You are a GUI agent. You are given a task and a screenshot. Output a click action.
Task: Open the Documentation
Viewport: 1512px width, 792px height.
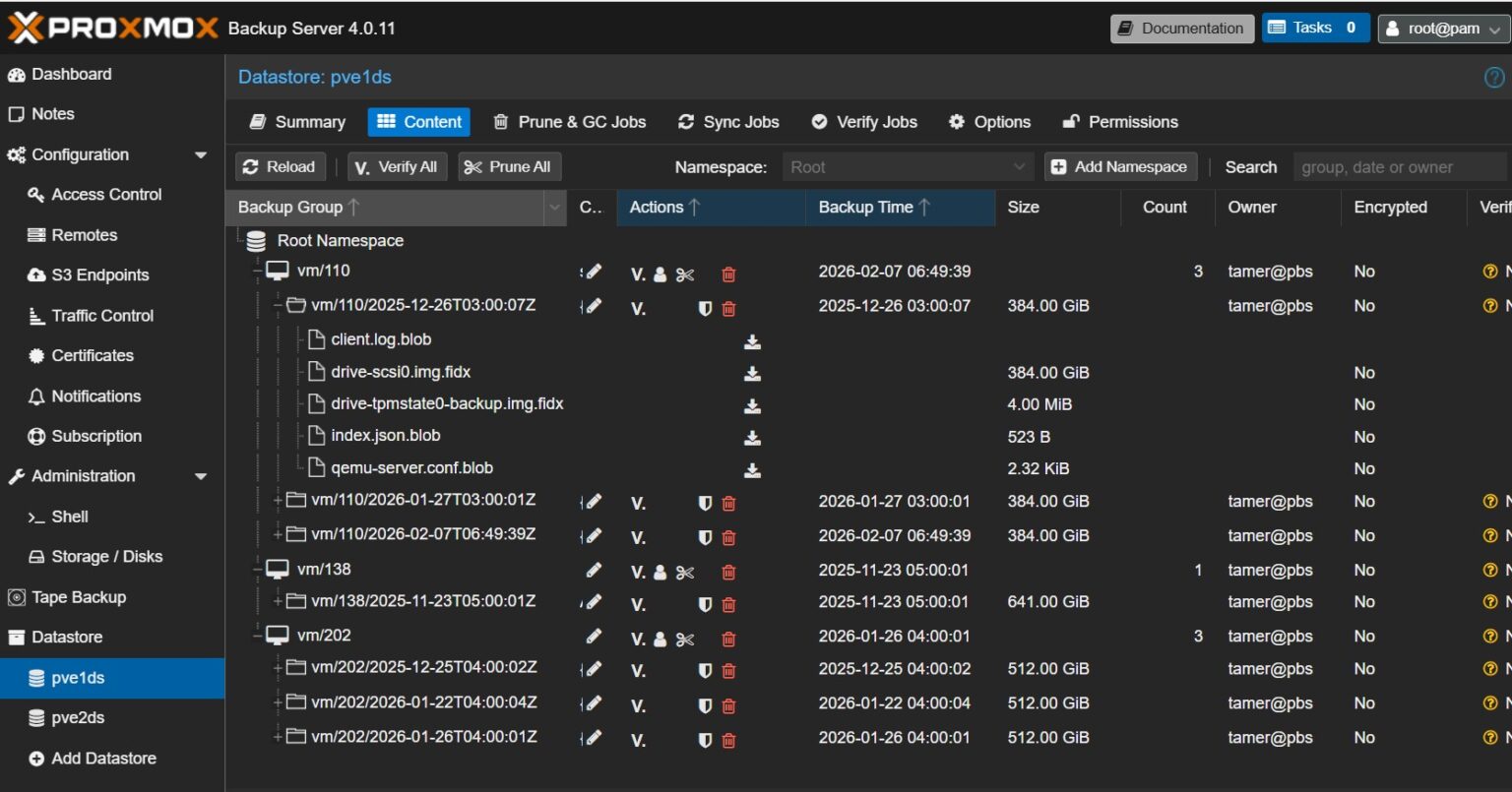pos(1182,29)
